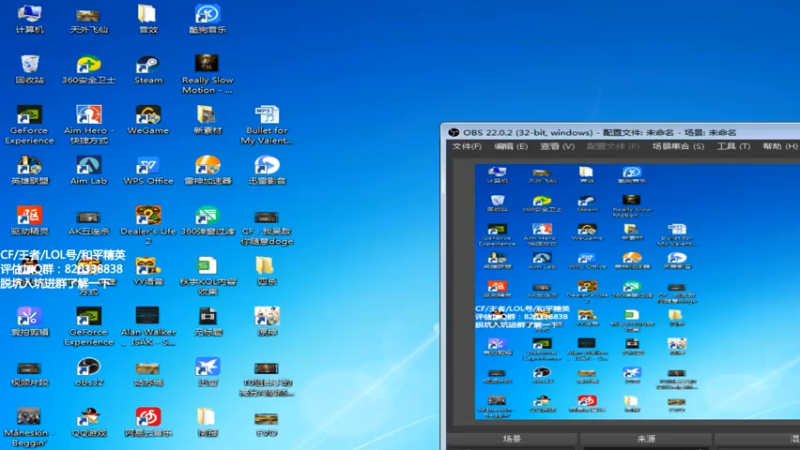Launch the obs32 shortcut
The height and width of the screenshot is (450, 800).
(88, 372)
